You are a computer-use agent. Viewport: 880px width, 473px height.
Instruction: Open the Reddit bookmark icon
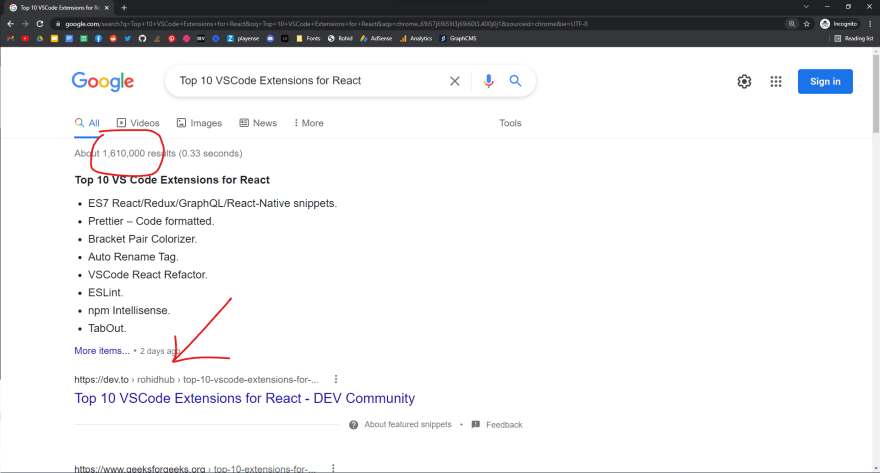[x=113, y=39]
